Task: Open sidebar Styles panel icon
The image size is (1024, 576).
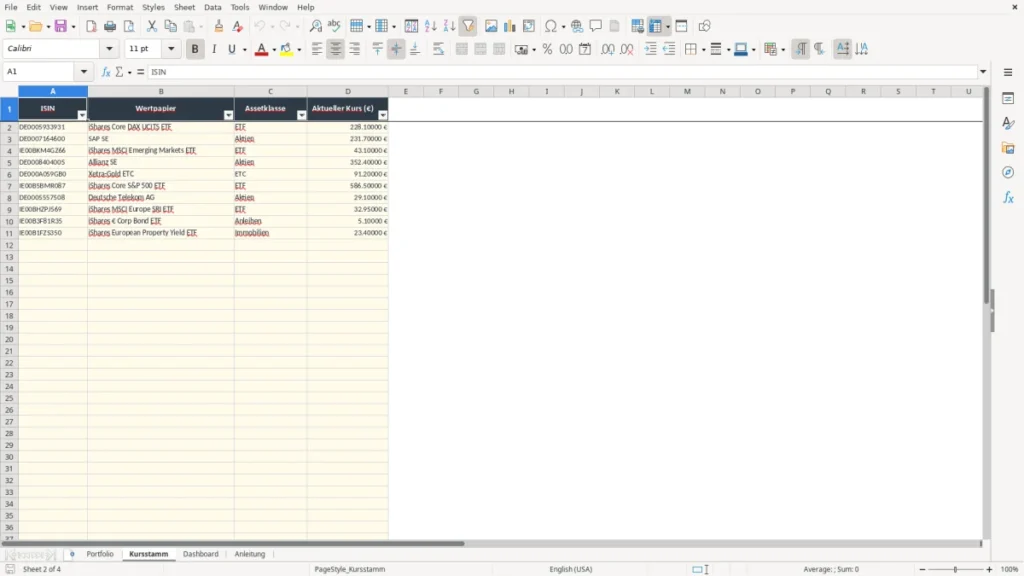Action: tap(1008, 123)
